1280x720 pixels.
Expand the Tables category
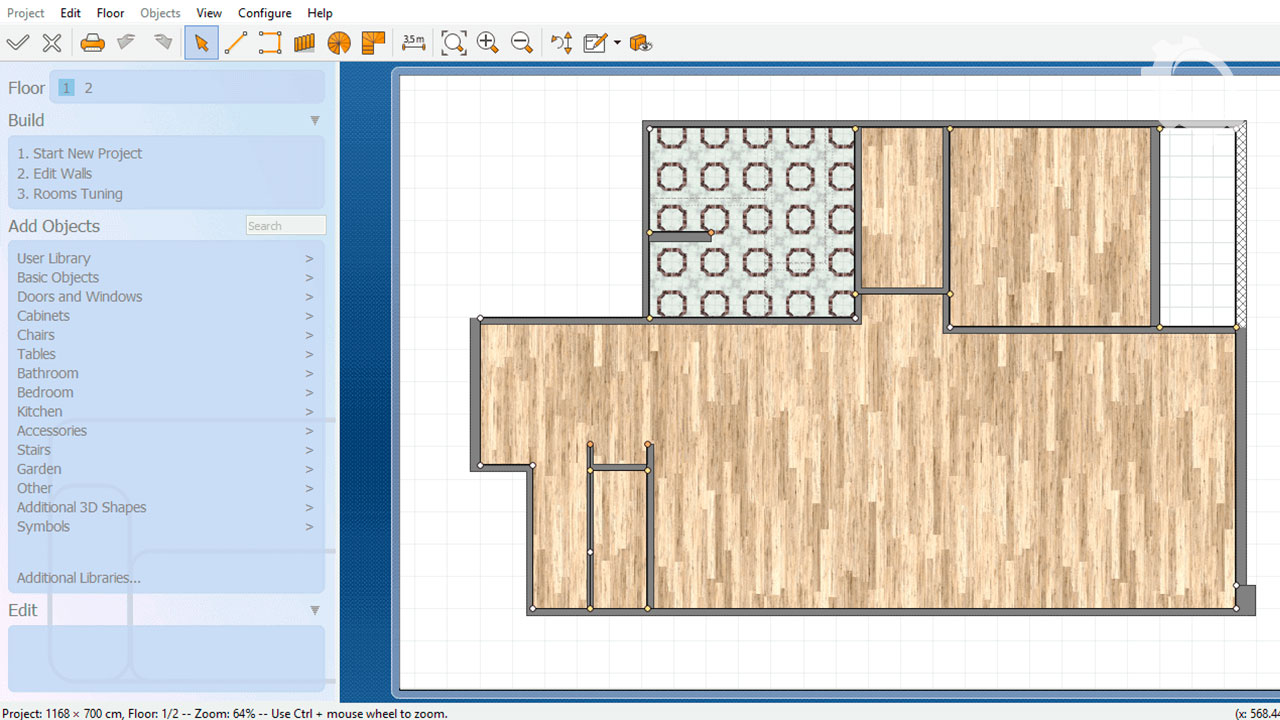pyautogui.click(x=165, y=354)
